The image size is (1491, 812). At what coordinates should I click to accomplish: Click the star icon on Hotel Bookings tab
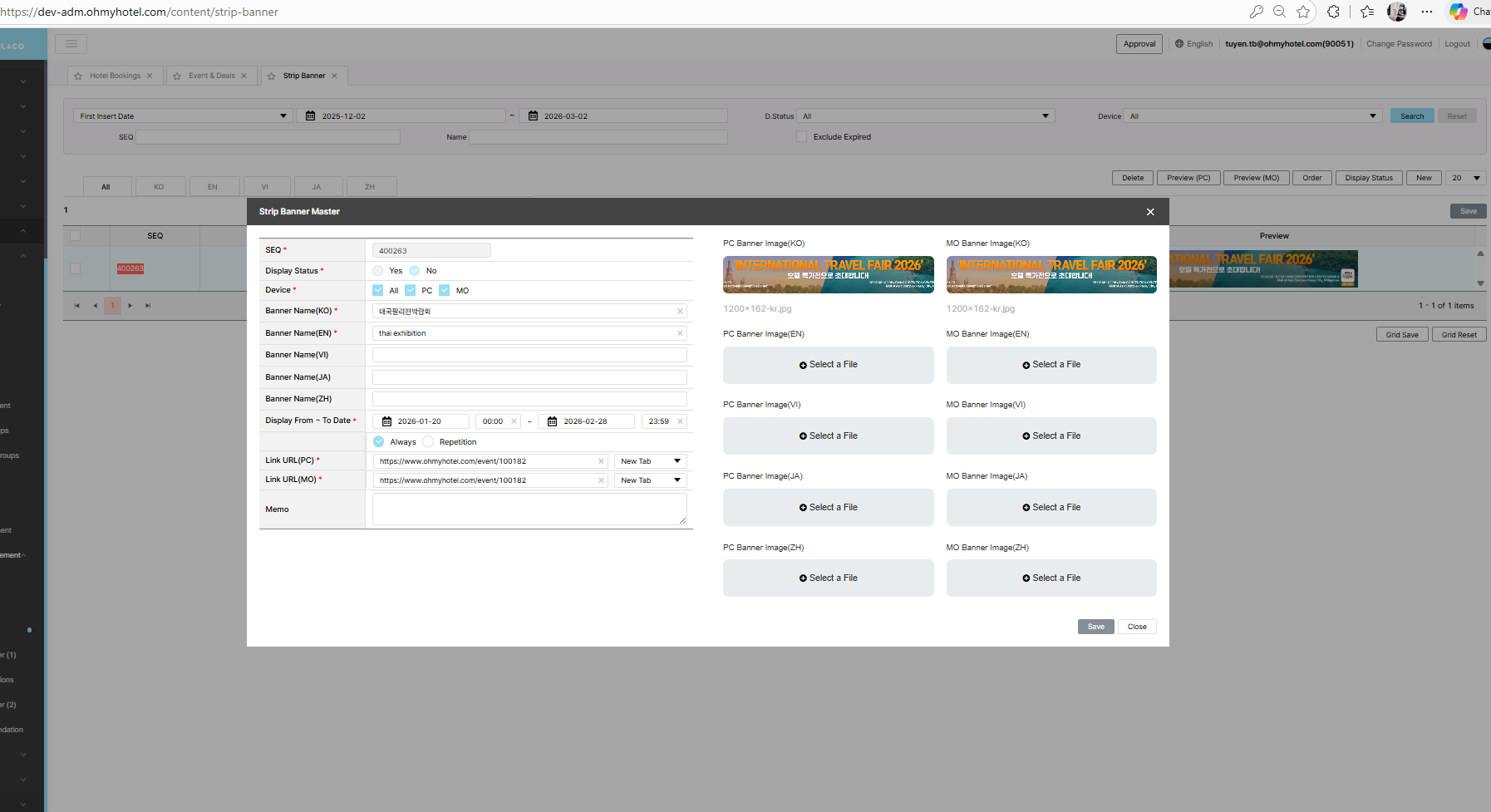[x=78, y=76]
